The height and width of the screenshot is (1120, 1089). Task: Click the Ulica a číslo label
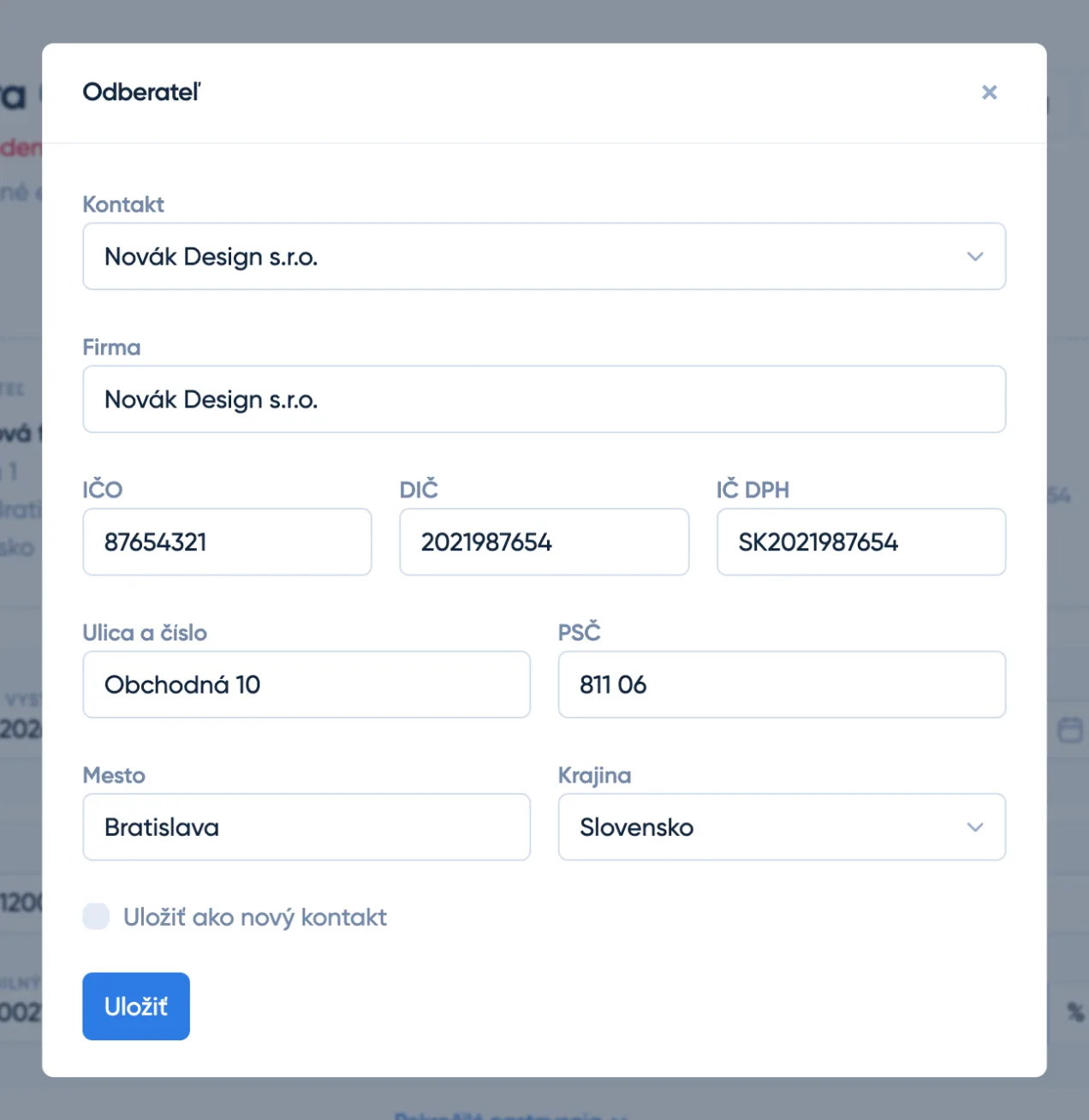pyautogui.click(x=145, y=633)
